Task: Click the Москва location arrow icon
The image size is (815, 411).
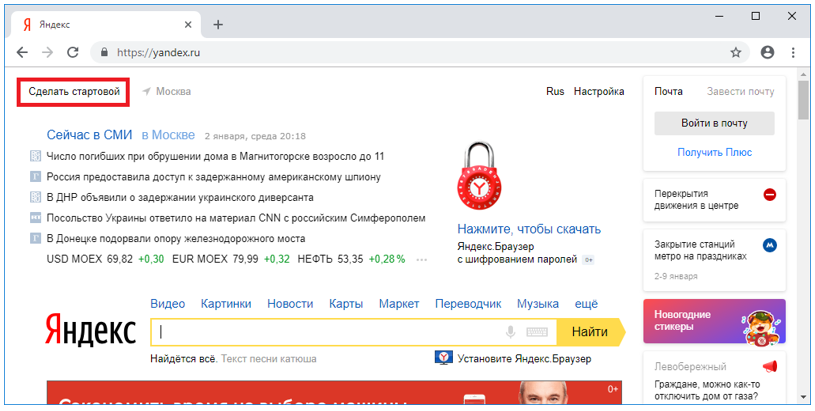Action: [147, 91]
